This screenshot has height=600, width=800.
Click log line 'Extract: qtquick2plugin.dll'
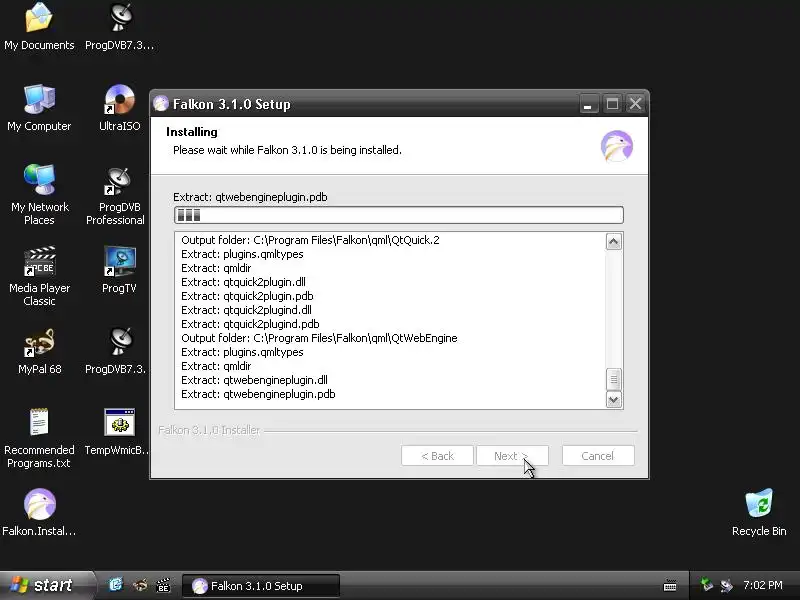243,282
